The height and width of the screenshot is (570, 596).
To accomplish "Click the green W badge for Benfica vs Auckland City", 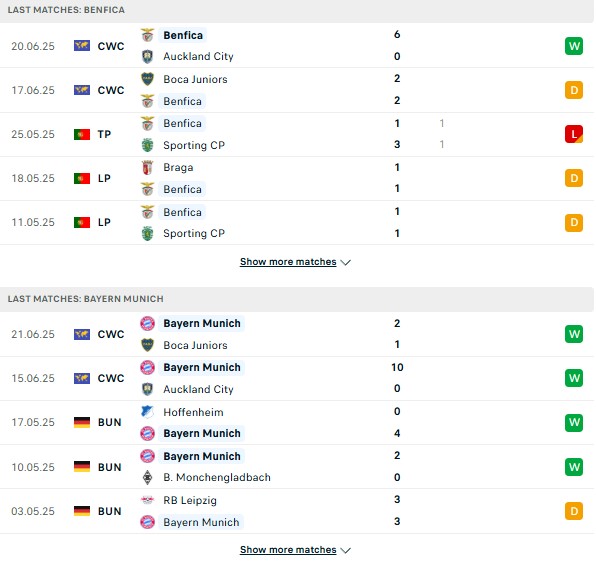I will coord(574,46).
